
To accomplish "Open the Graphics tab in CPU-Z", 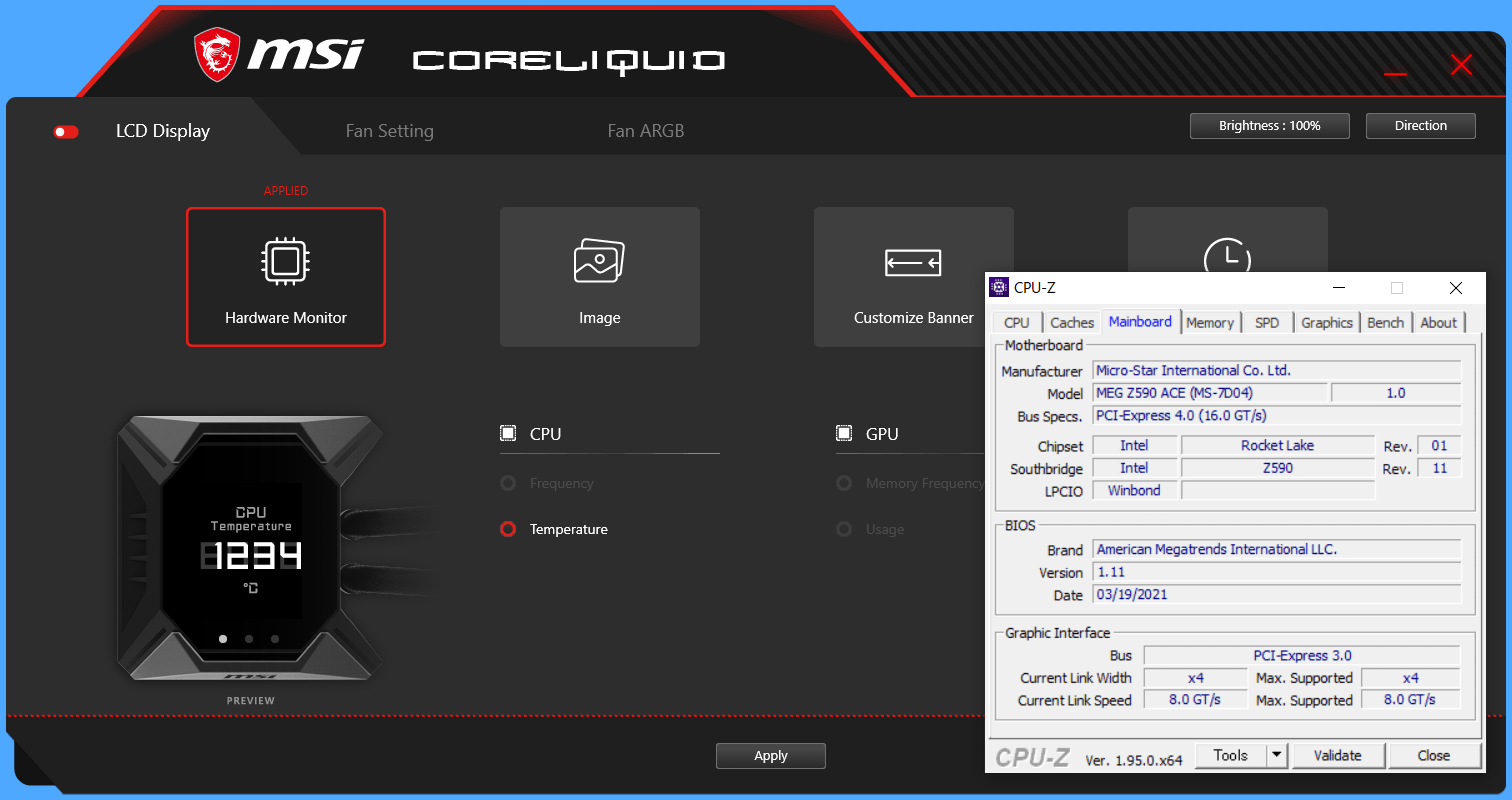I will 1327,323.
